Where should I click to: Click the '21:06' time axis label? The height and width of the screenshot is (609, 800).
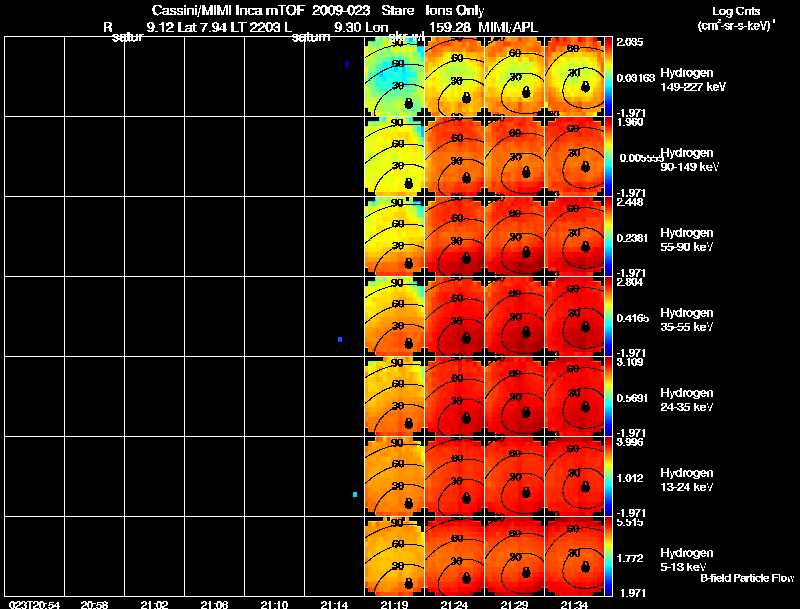click(x=214, y=604)
